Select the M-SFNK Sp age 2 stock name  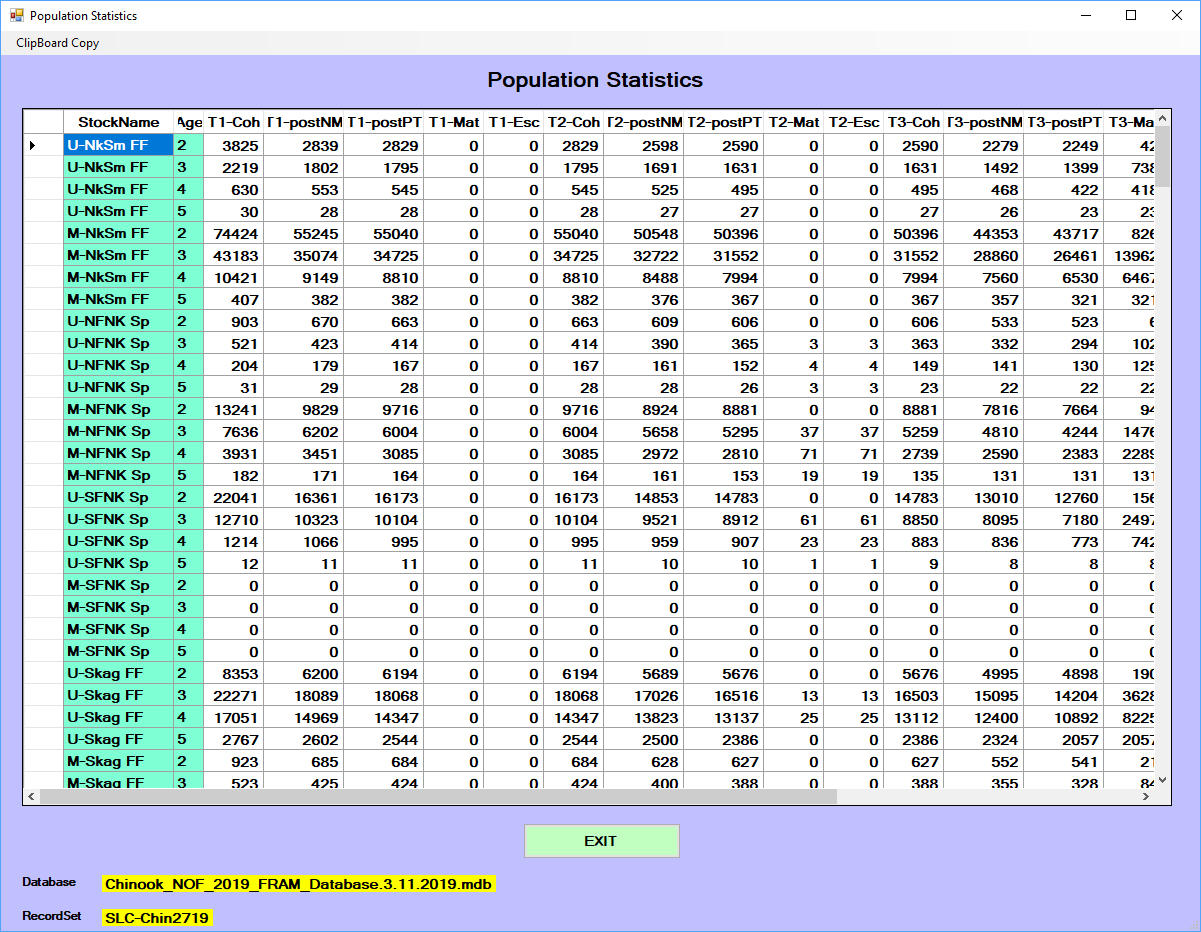click(x=118, y=585)
